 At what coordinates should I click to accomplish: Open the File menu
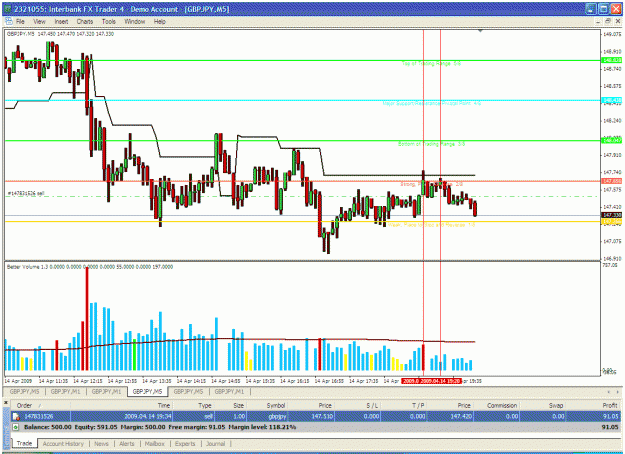point(20,22)
